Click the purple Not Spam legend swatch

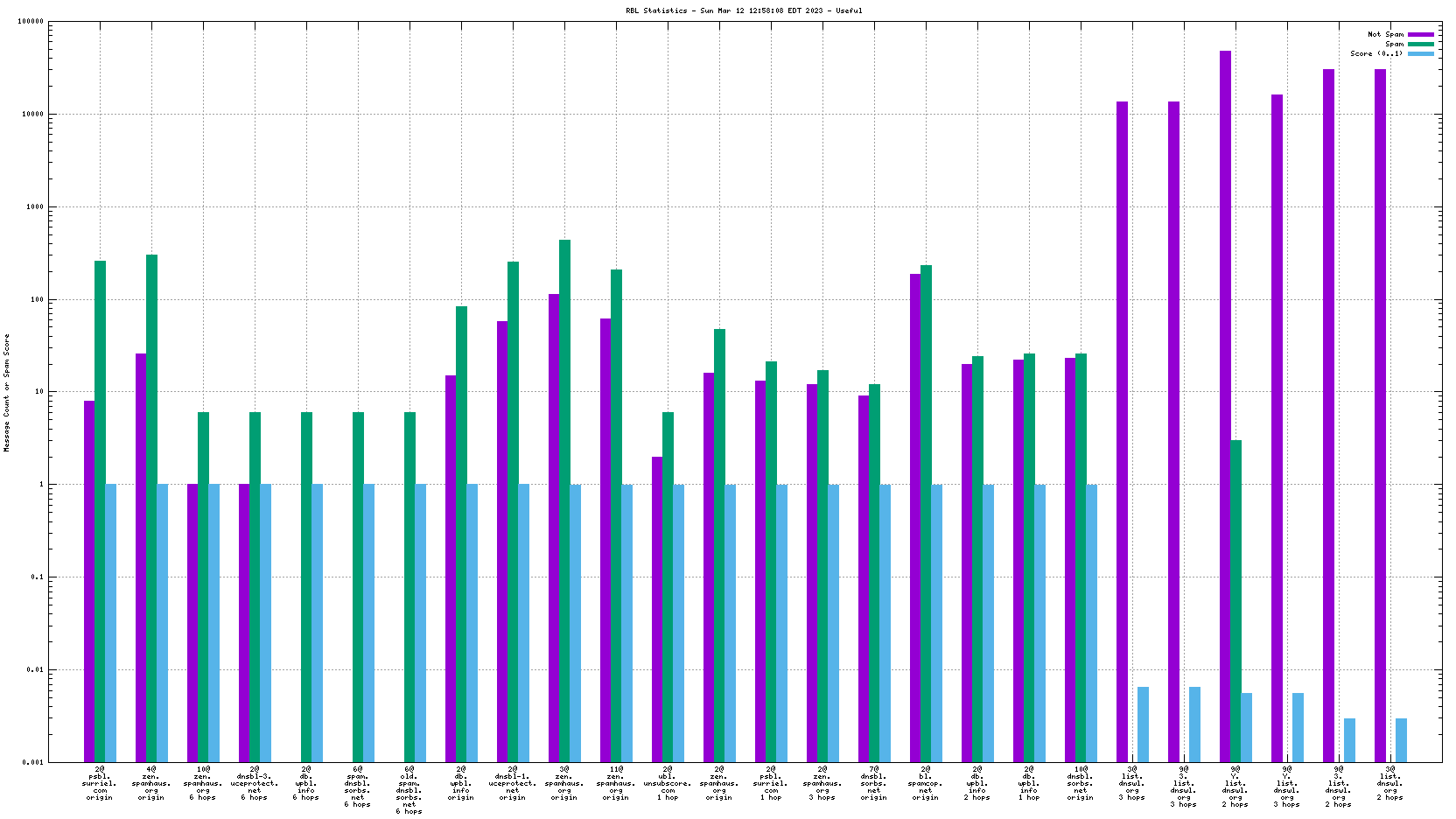(x=1420, y=34)
